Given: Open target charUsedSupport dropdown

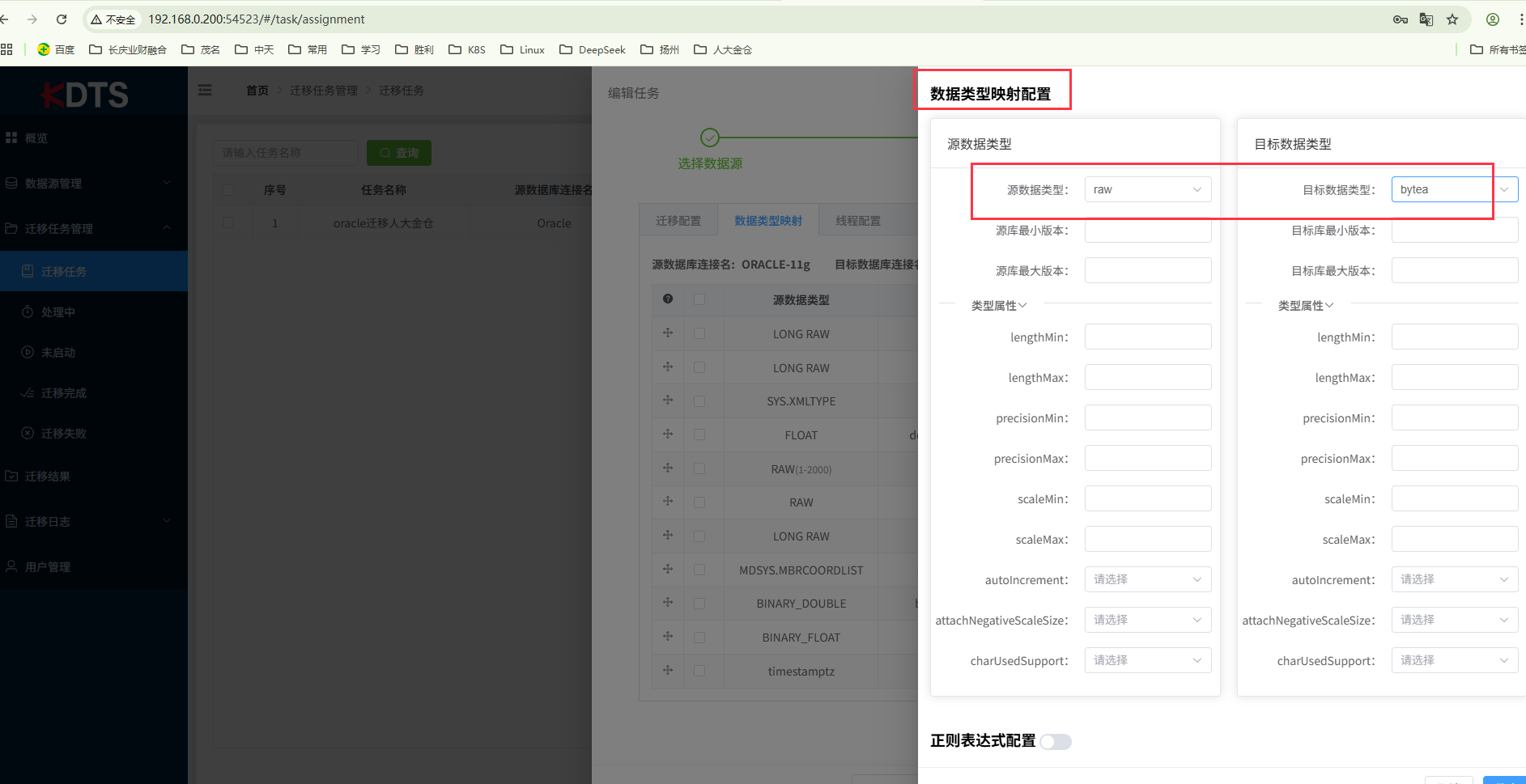Looking at the screenshot, I should [1455, 660].
